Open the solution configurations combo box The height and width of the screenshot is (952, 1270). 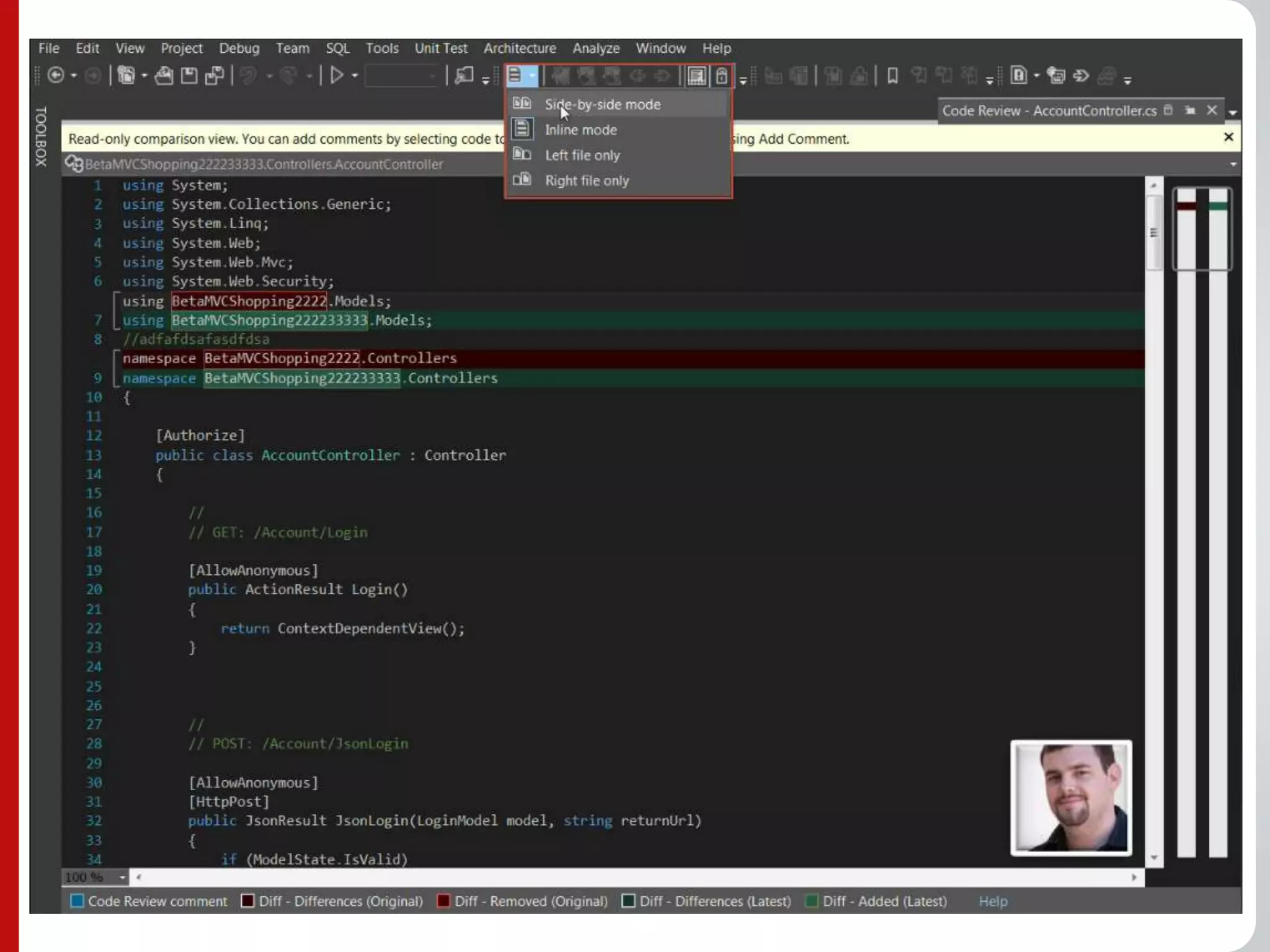(402, 76)
